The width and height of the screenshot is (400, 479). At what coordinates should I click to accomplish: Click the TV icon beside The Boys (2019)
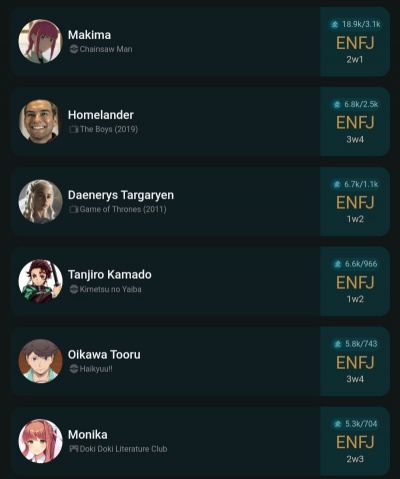tap(74, 129)
